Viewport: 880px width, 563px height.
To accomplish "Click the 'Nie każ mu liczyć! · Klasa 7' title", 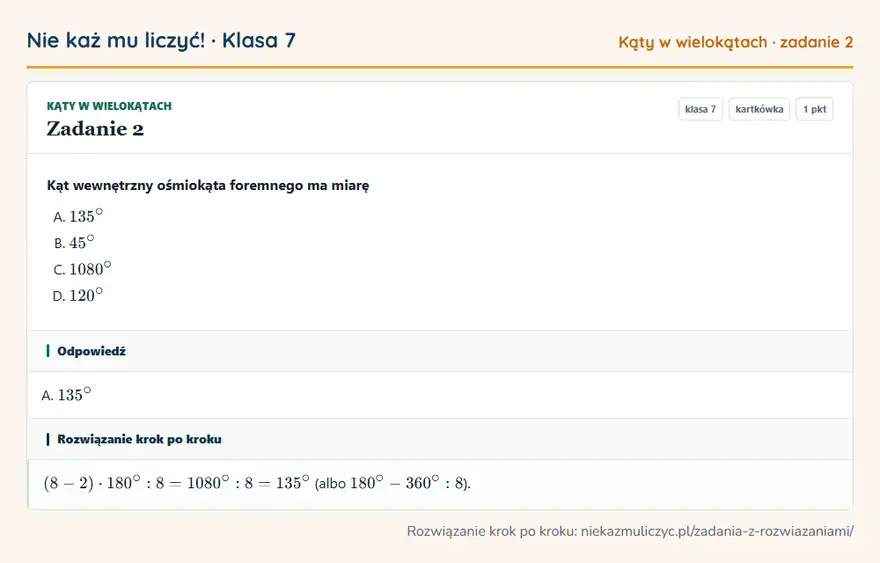I will (x=161, y=40).
